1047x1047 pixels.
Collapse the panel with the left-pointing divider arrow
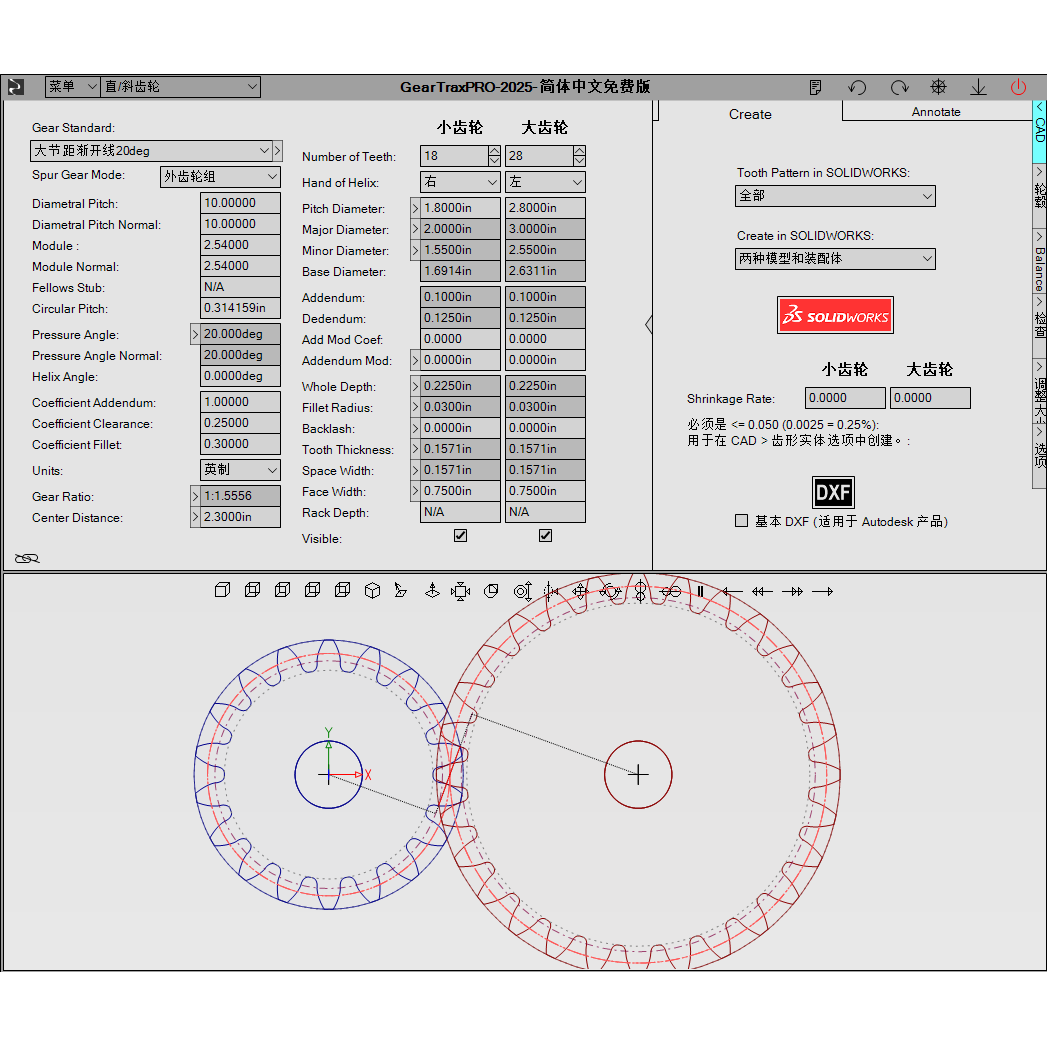[648, 325]
